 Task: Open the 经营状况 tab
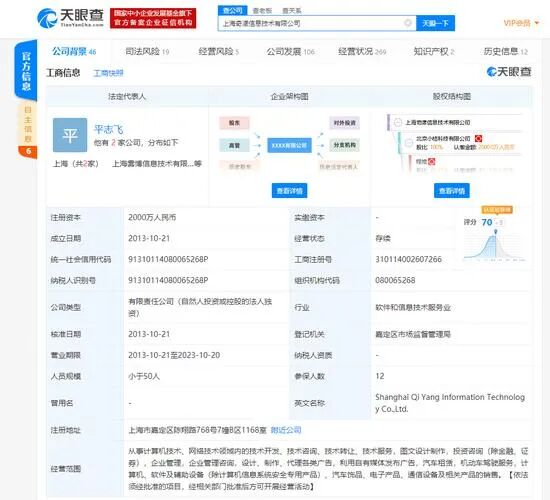362,52
